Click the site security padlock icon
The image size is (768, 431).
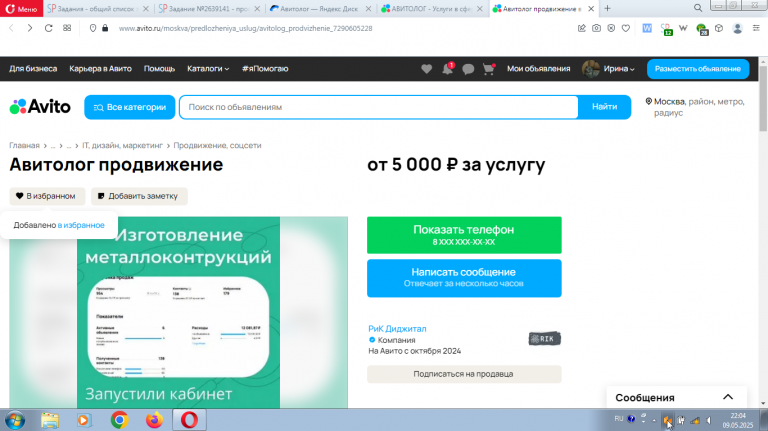tap(105, 28)
